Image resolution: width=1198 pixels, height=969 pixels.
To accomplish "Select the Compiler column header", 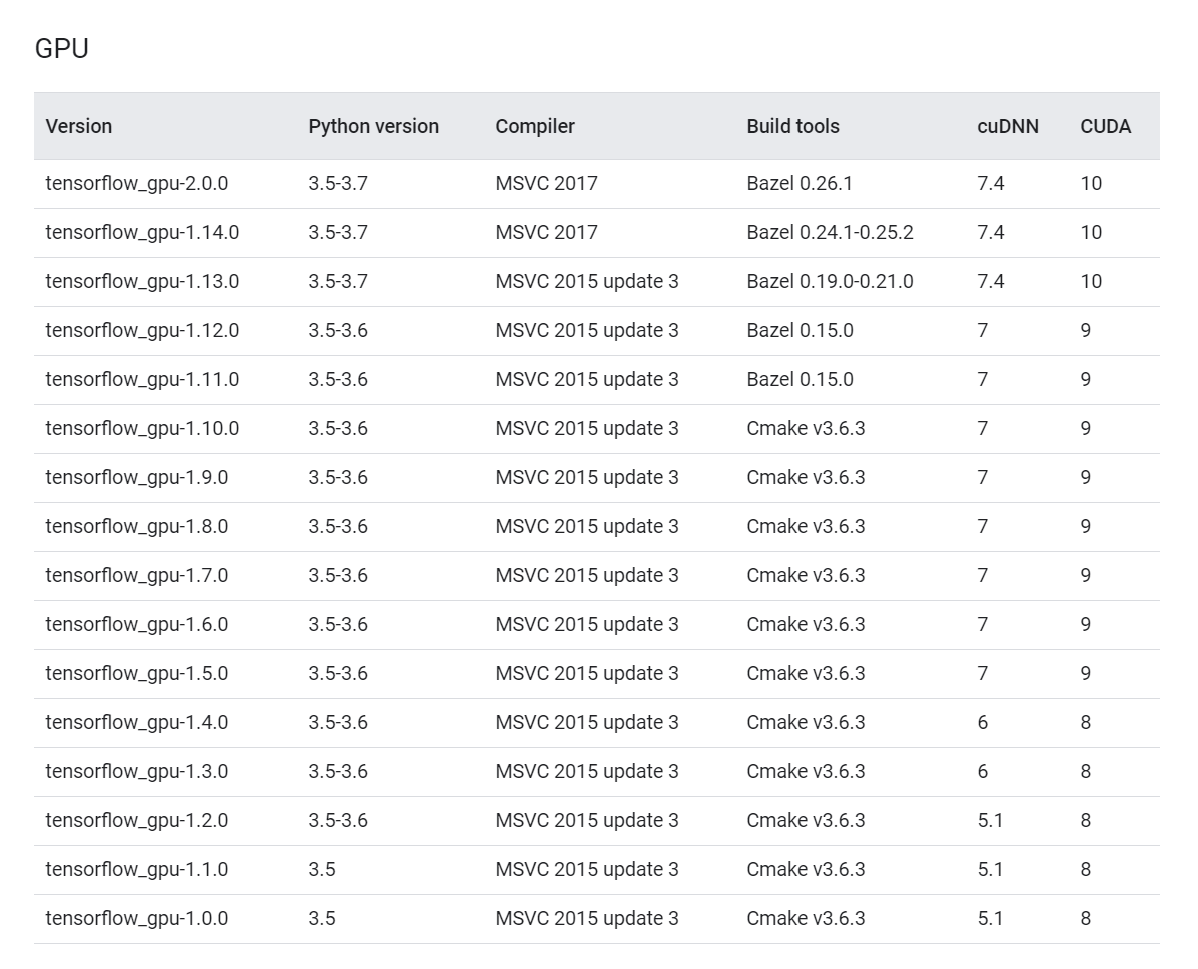I will (x=535, y=126).
